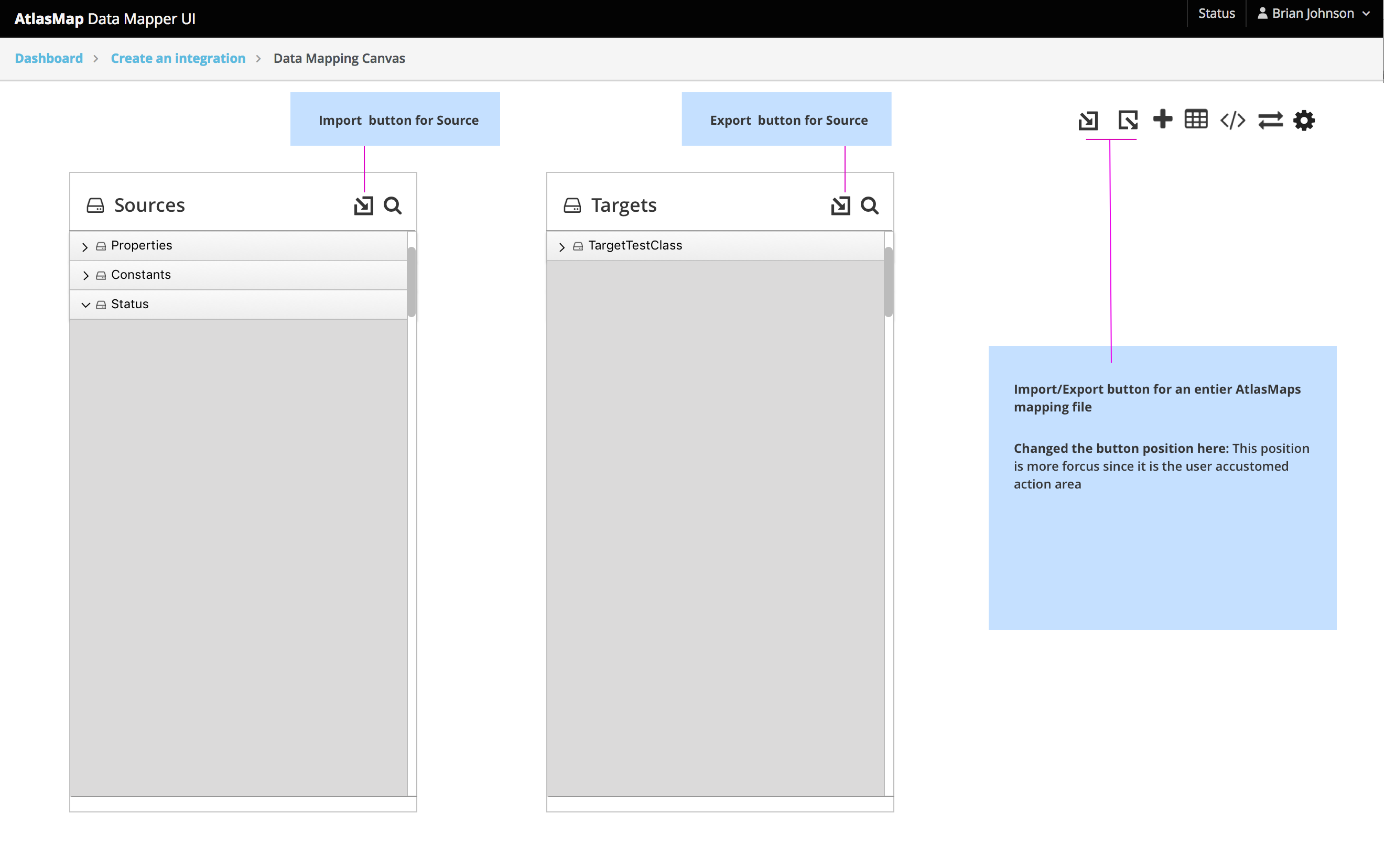Viewport: 1385px width, 868px height.
Task: Expand the Constants tree in Sources
Action: (86, 275)
